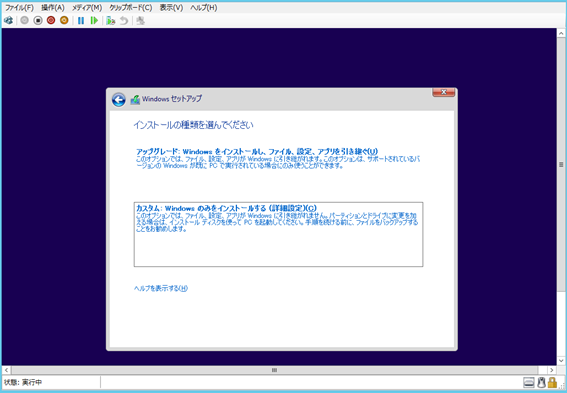Choose カスタム: Windows のみをインストールする option
The image size is (567, 393).
click(278, 234)
